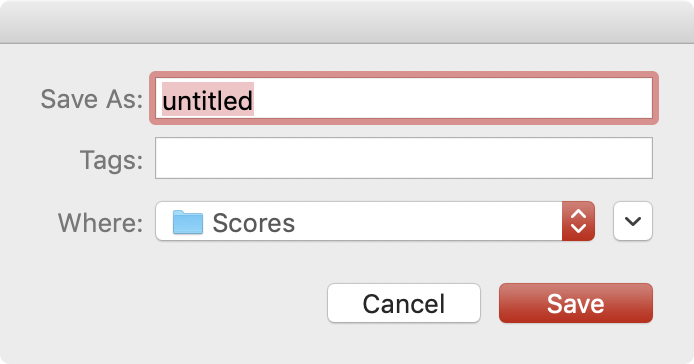This screenshot has width=694, height=364.
Task: Focus the Save As filename field
Action: pyautogui.click(x=404, y=98)
